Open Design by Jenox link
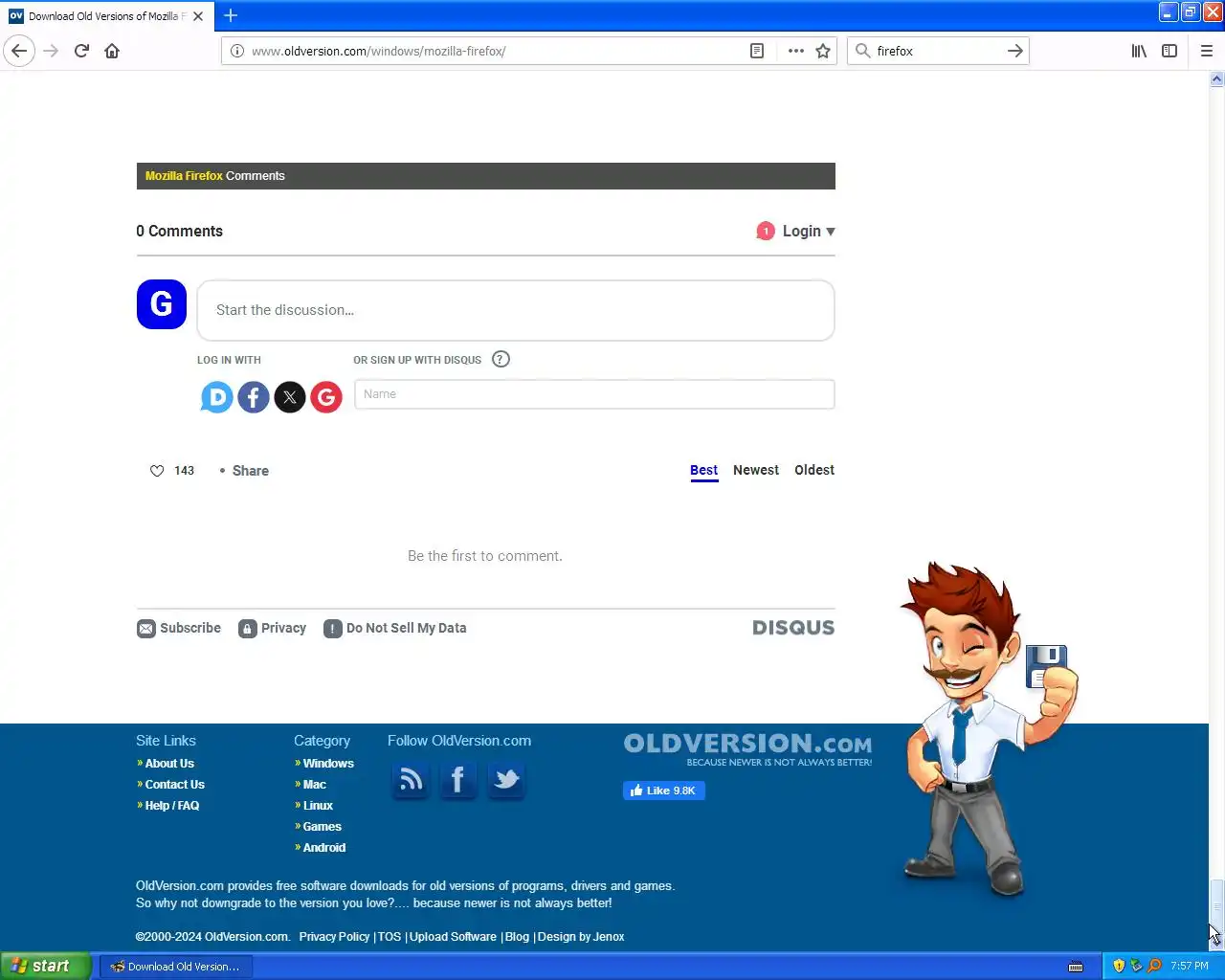The width and height of the screenshot is (1225, 980). pos(581,937)
